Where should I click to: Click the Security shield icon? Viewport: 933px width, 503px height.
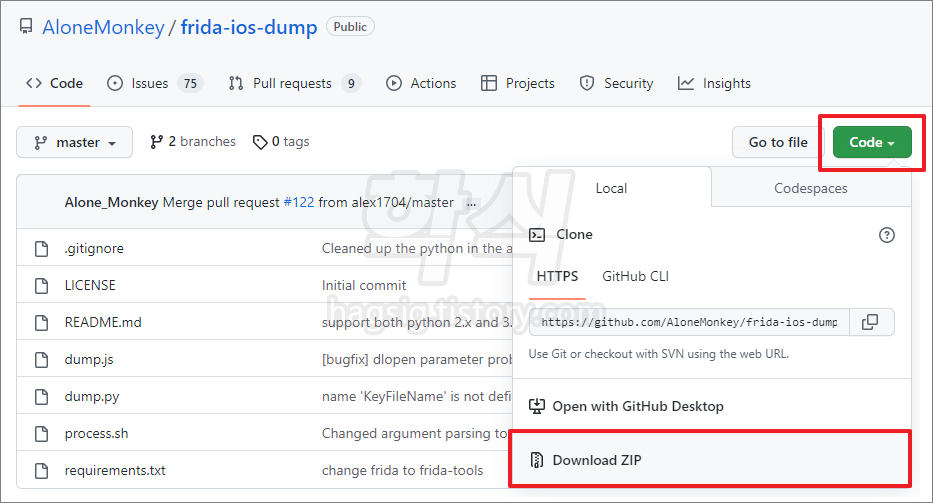point(587,83)
